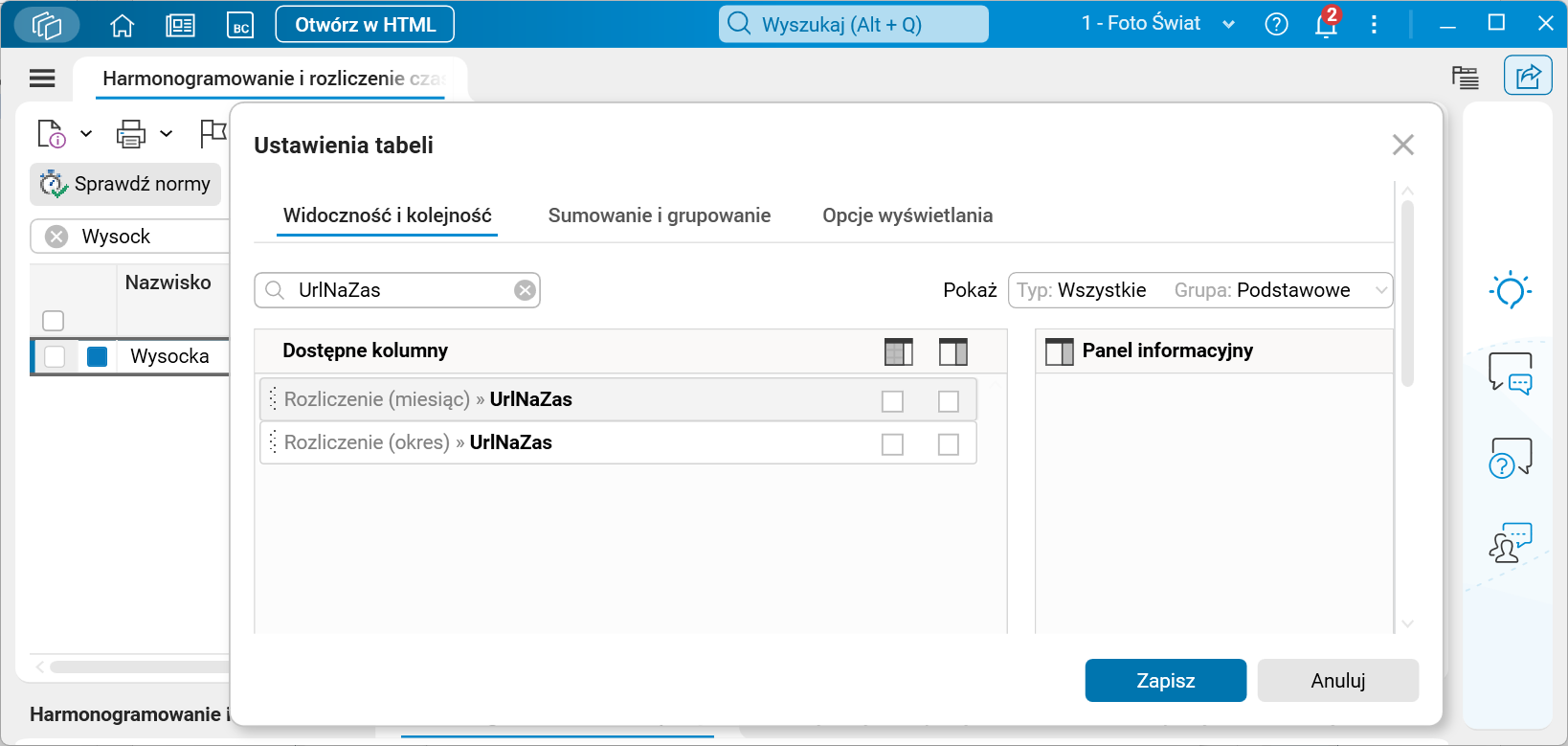This screenshot has height=746, width=1568.
Task: Open notifications bell with 2 alerts
Action: click(x=1327, y=23)
